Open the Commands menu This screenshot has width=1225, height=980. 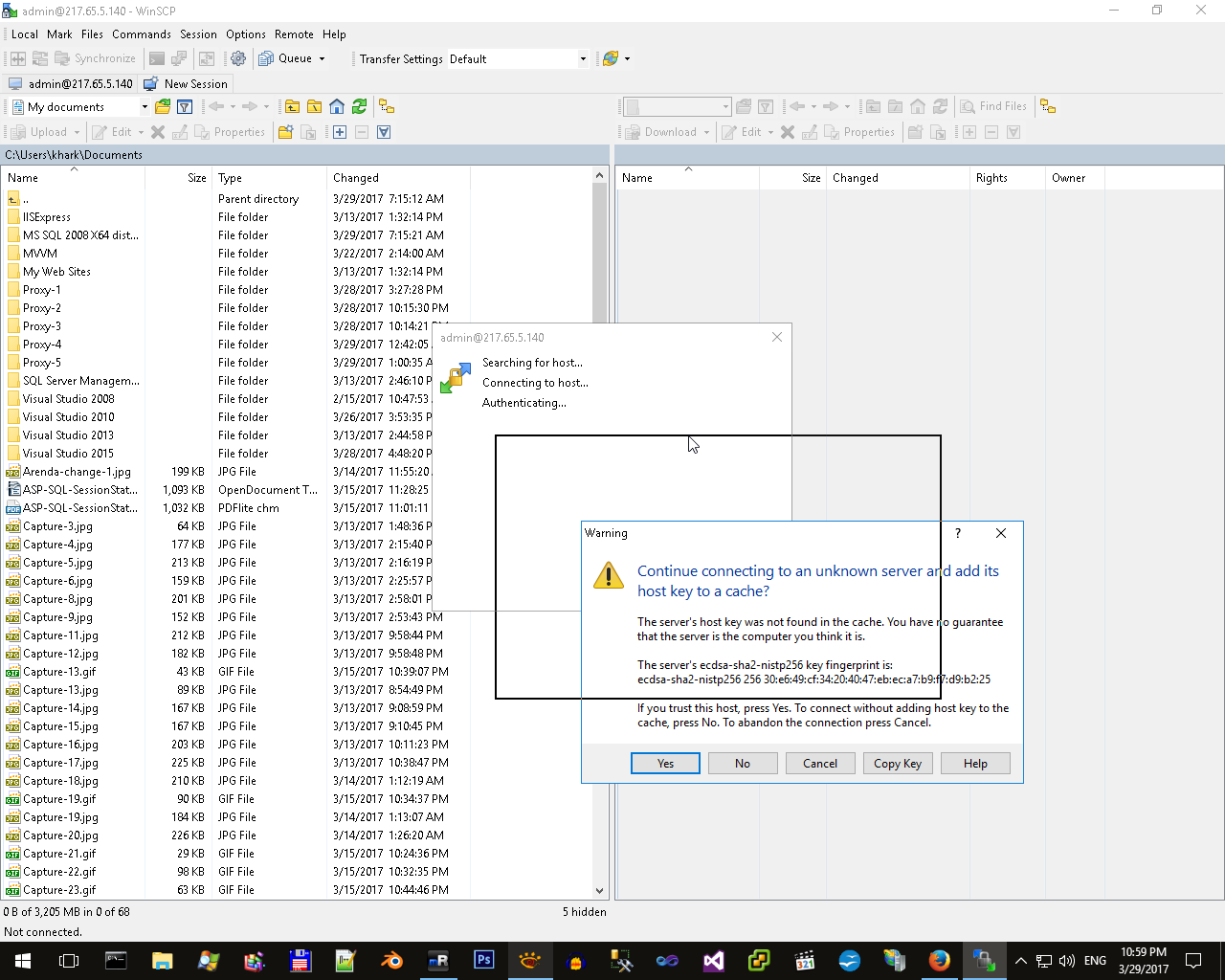point(142,33)
